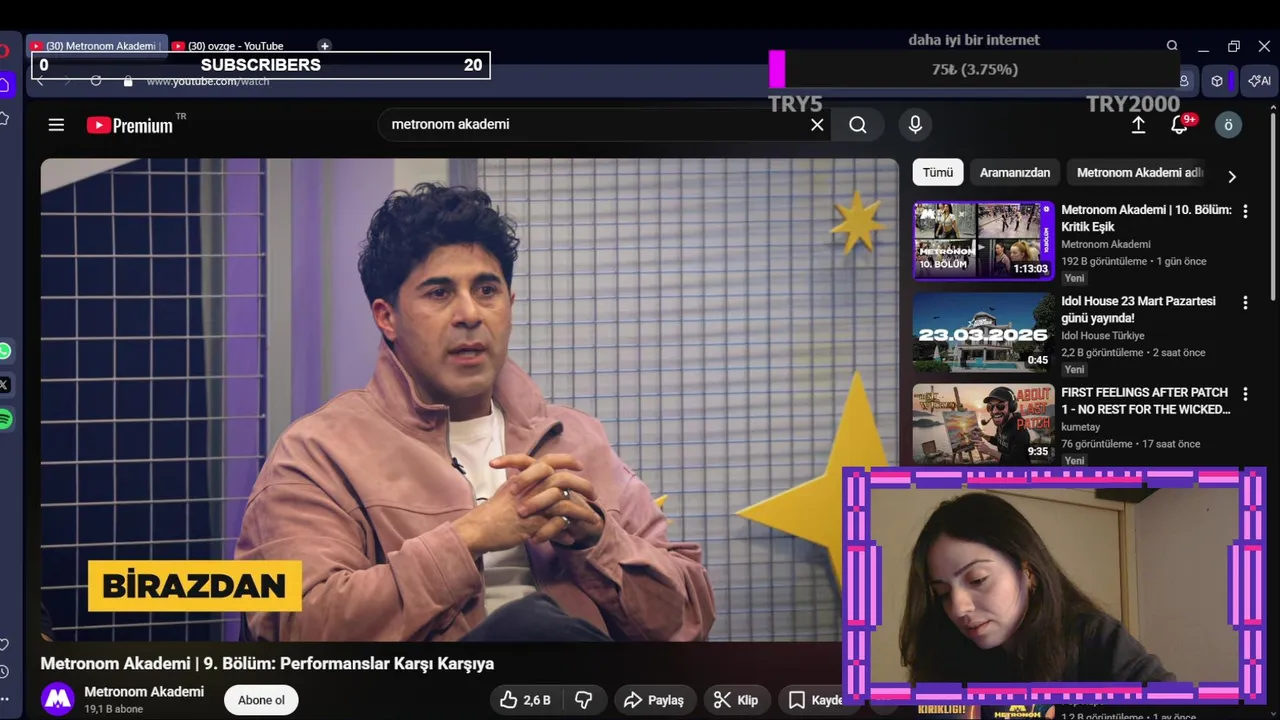The height and width of the screenshot is (720, 1280).
Task: Subscribe with the Abone ol button
Action: (261, 700)
